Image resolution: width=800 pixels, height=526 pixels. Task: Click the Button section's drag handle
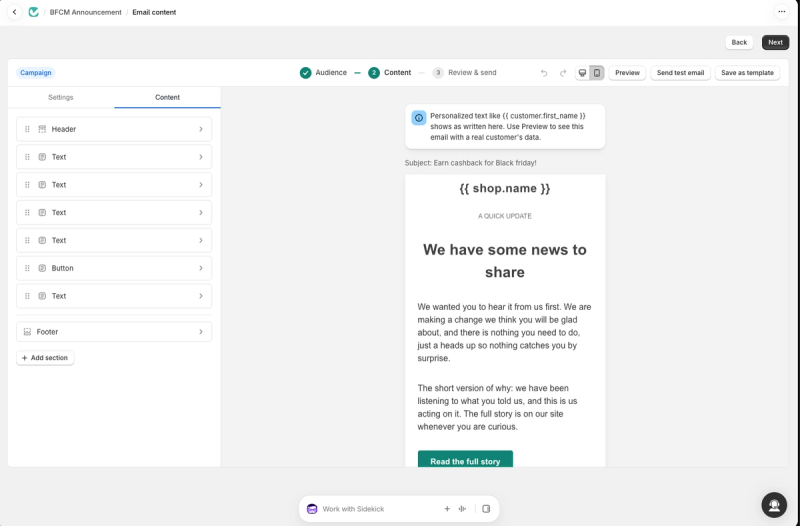click(x=28, y=268)
